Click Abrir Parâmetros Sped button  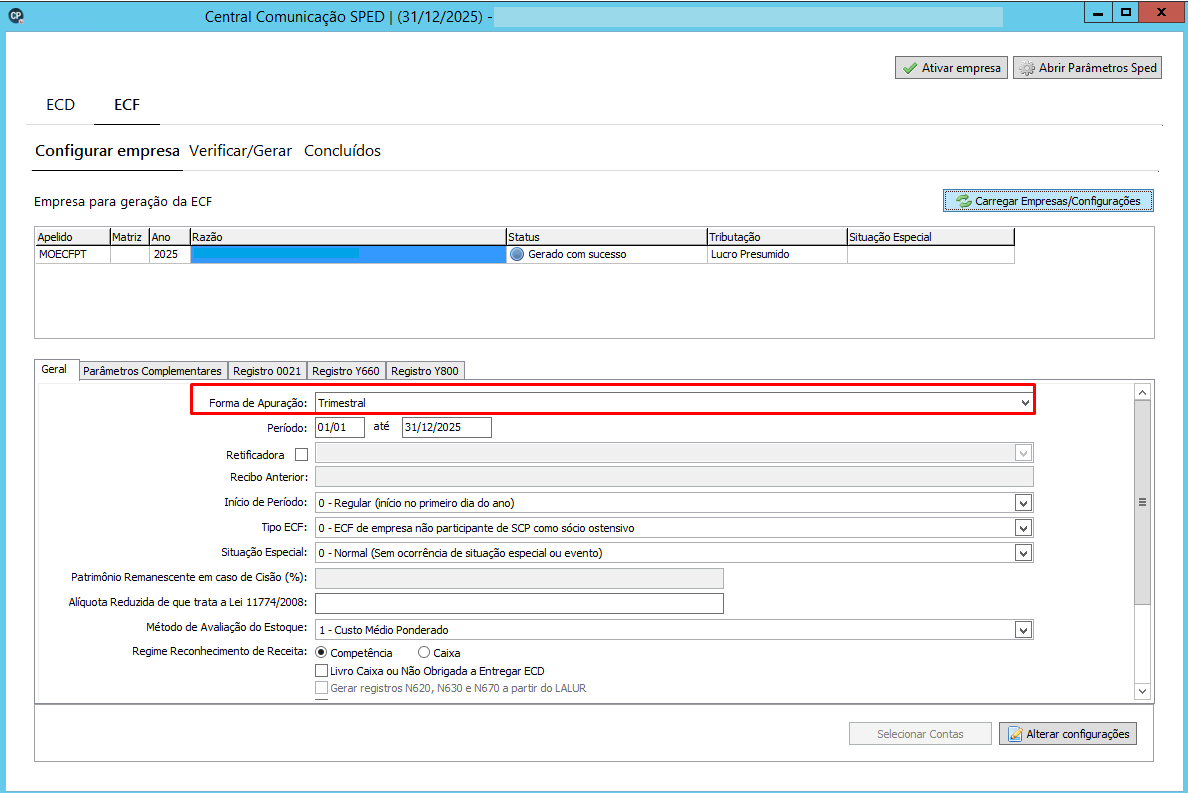(x=1087, y=67)
